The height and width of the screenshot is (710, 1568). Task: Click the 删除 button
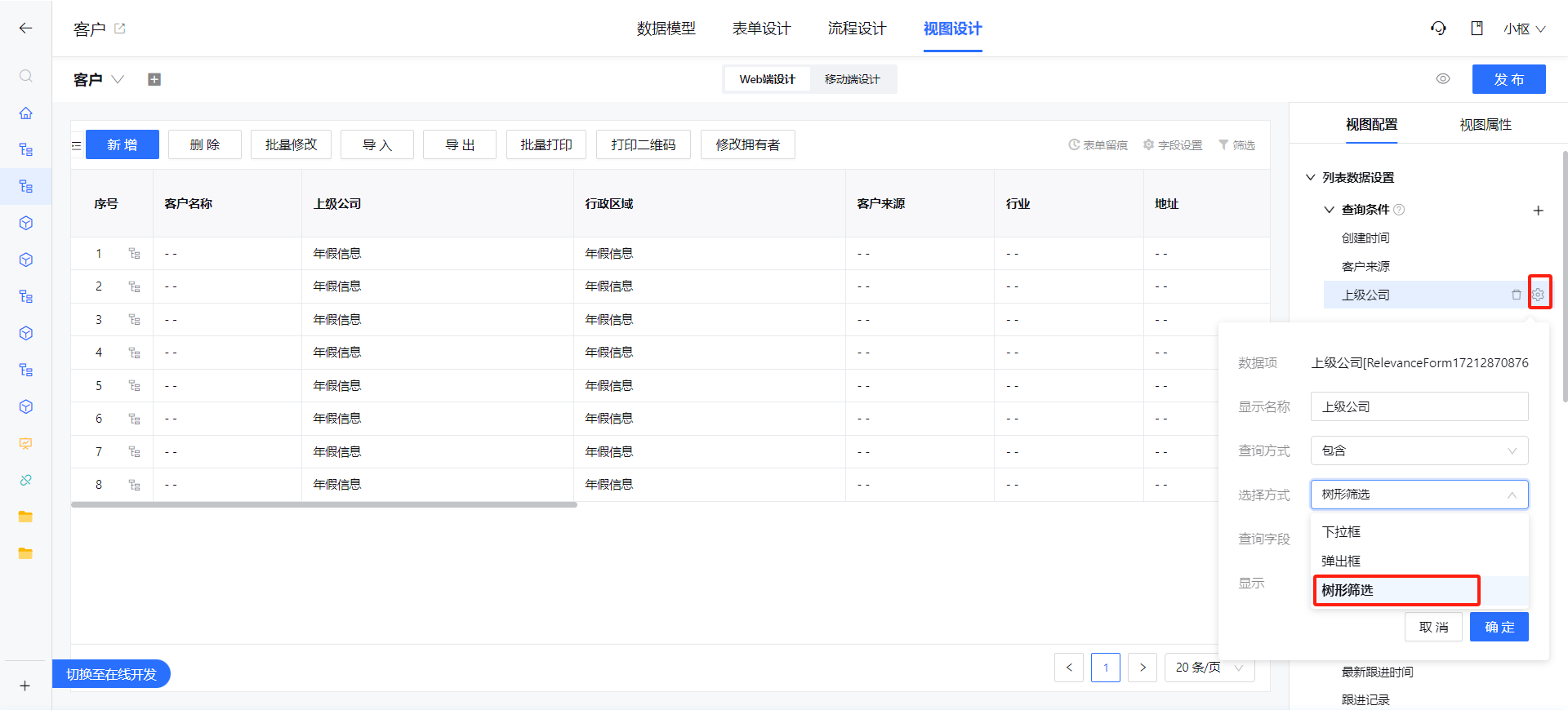205,144
